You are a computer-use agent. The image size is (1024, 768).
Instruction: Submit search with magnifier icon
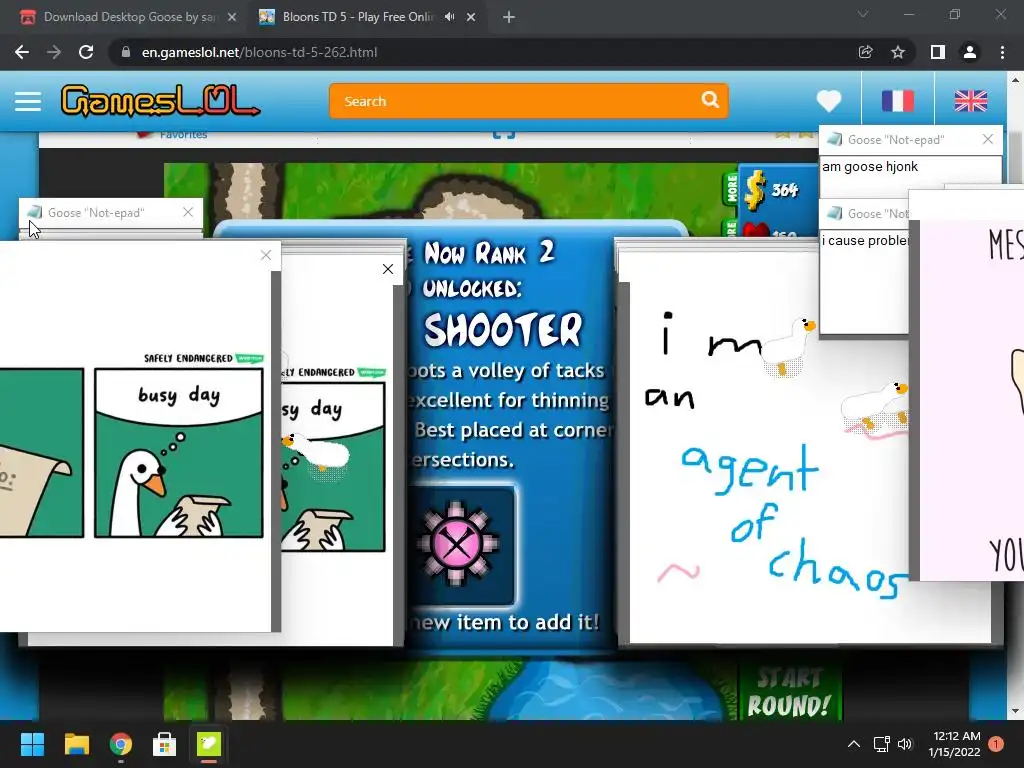(710, 99)
